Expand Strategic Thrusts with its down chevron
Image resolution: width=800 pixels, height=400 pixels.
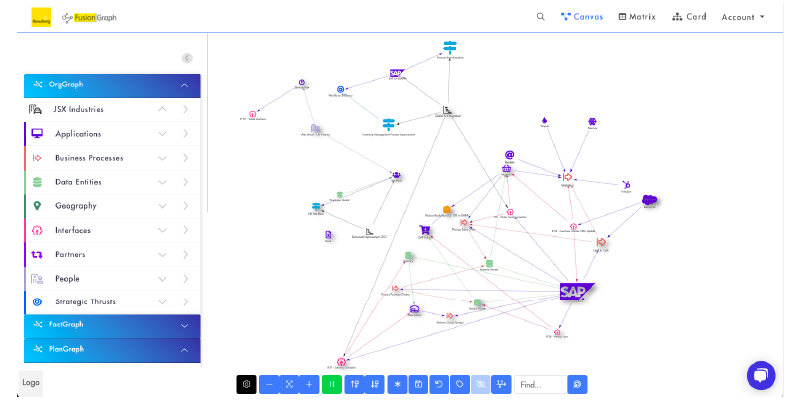(x=162, y=302)
